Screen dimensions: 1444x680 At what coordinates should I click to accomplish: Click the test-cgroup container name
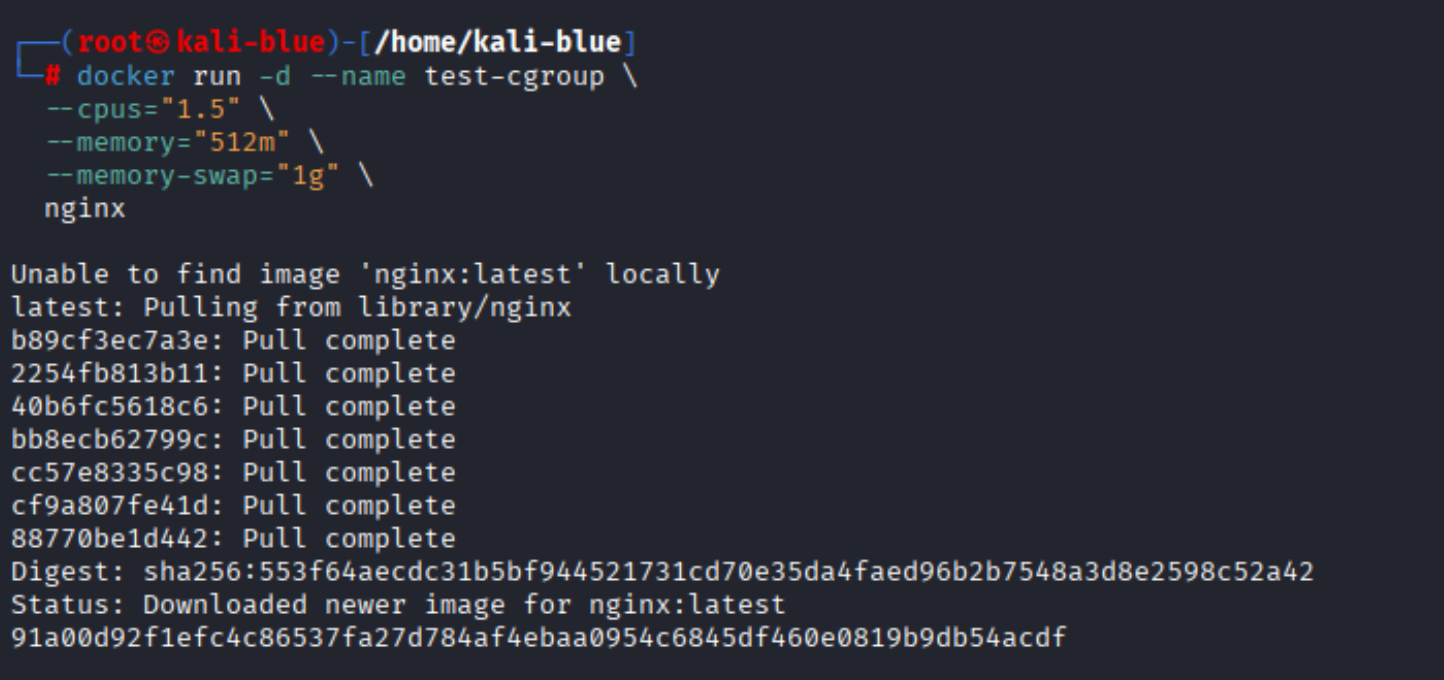pyautogui.click(x=514, y=76)
